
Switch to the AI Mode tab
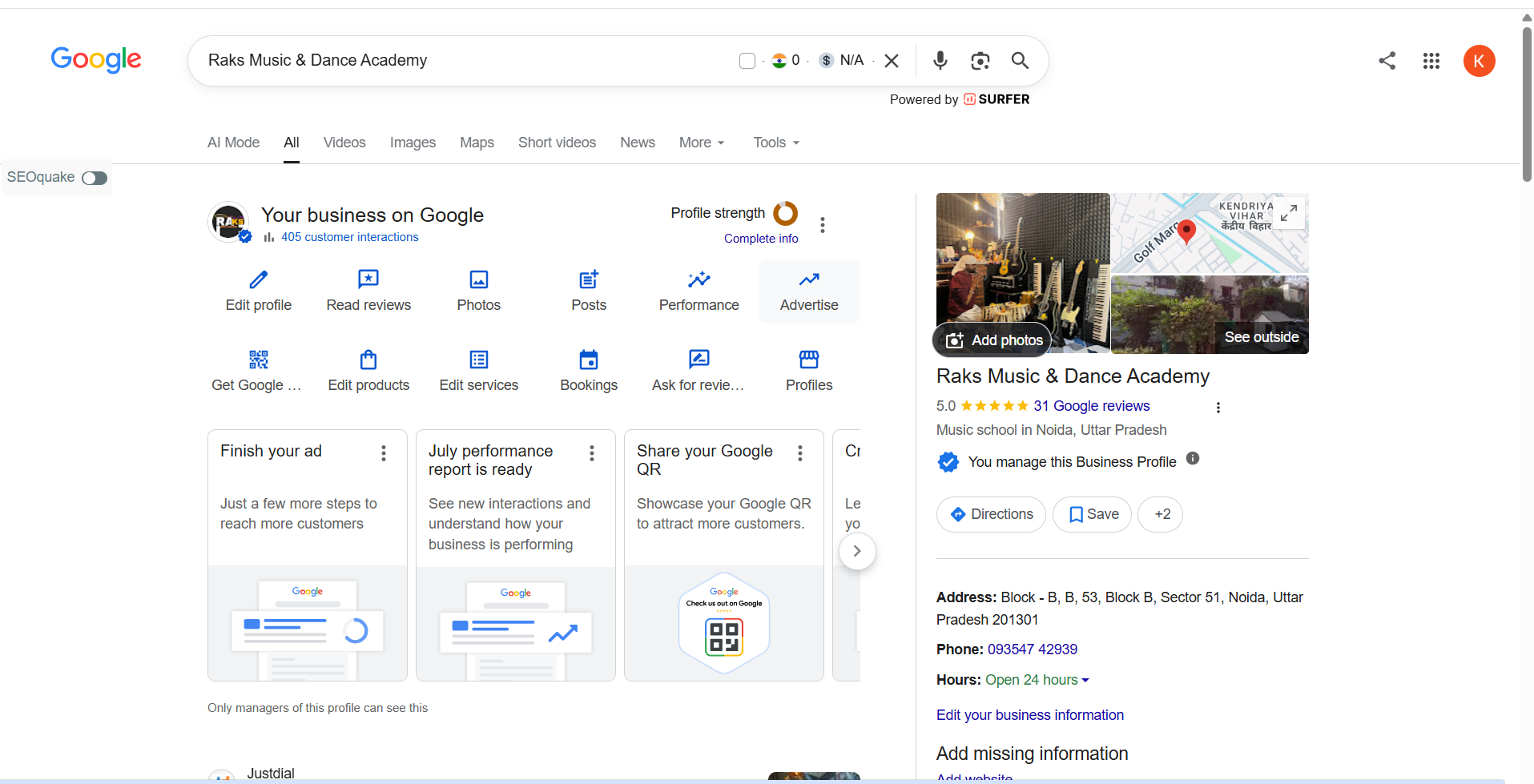pyautogui.click(x=233, y=143)
